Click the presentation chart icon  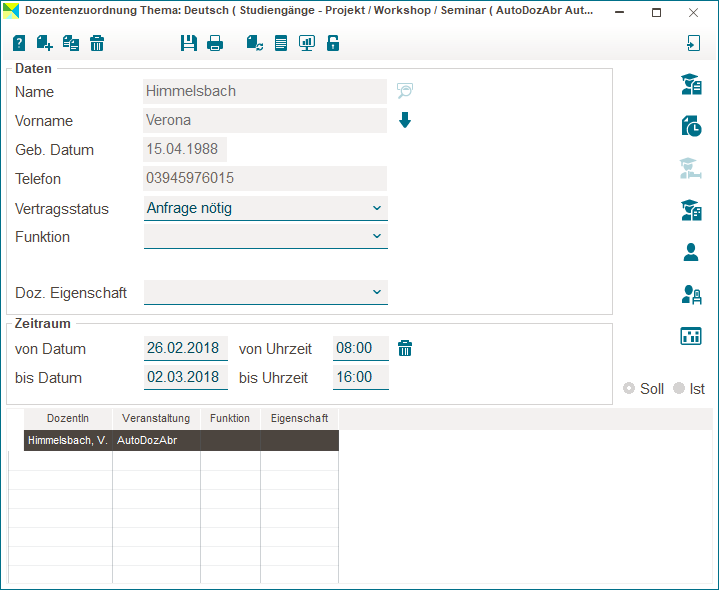(307, 43)
